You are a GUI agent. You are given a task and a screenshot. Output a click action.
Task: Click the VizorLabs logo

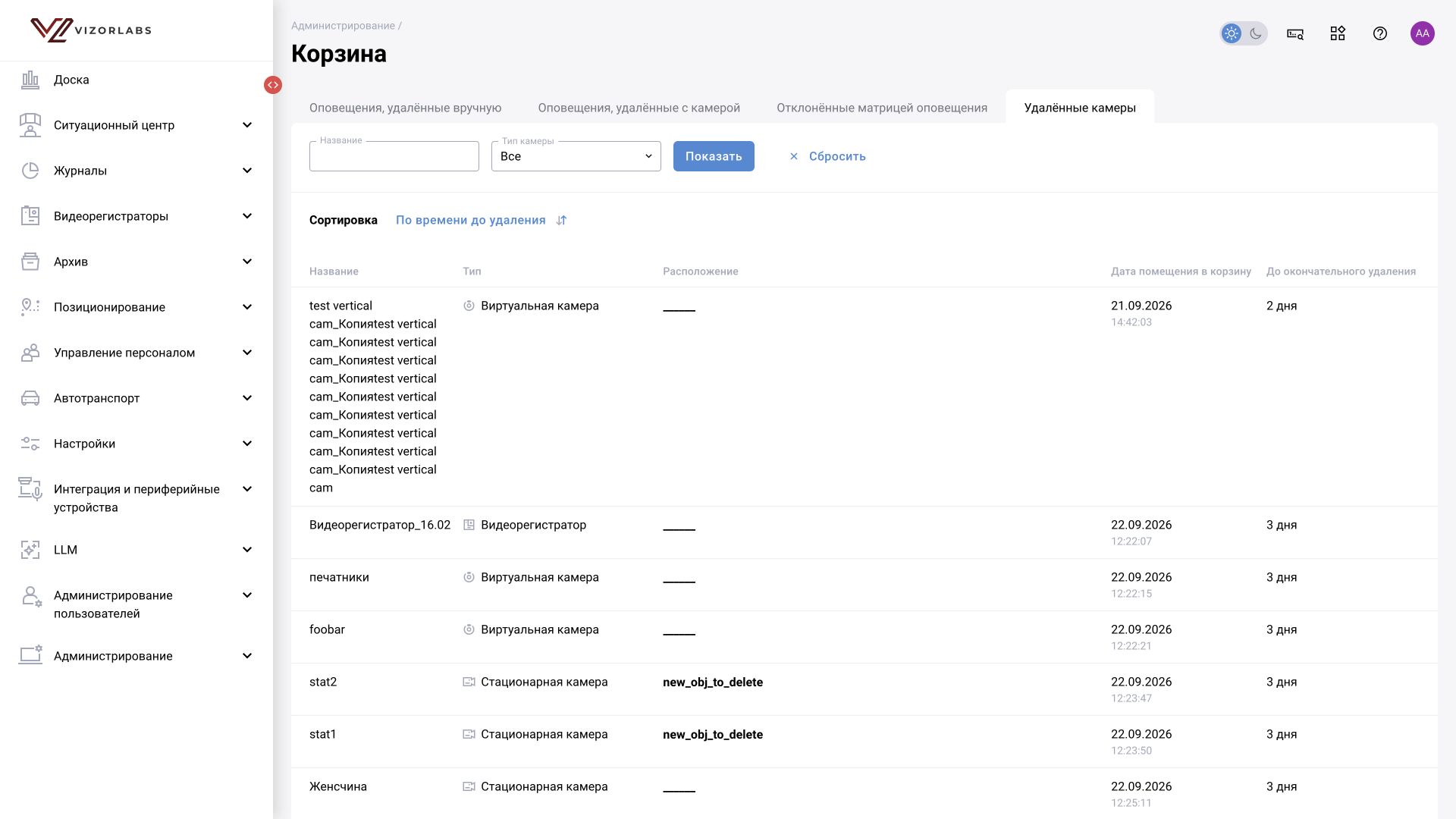point(91,30)
